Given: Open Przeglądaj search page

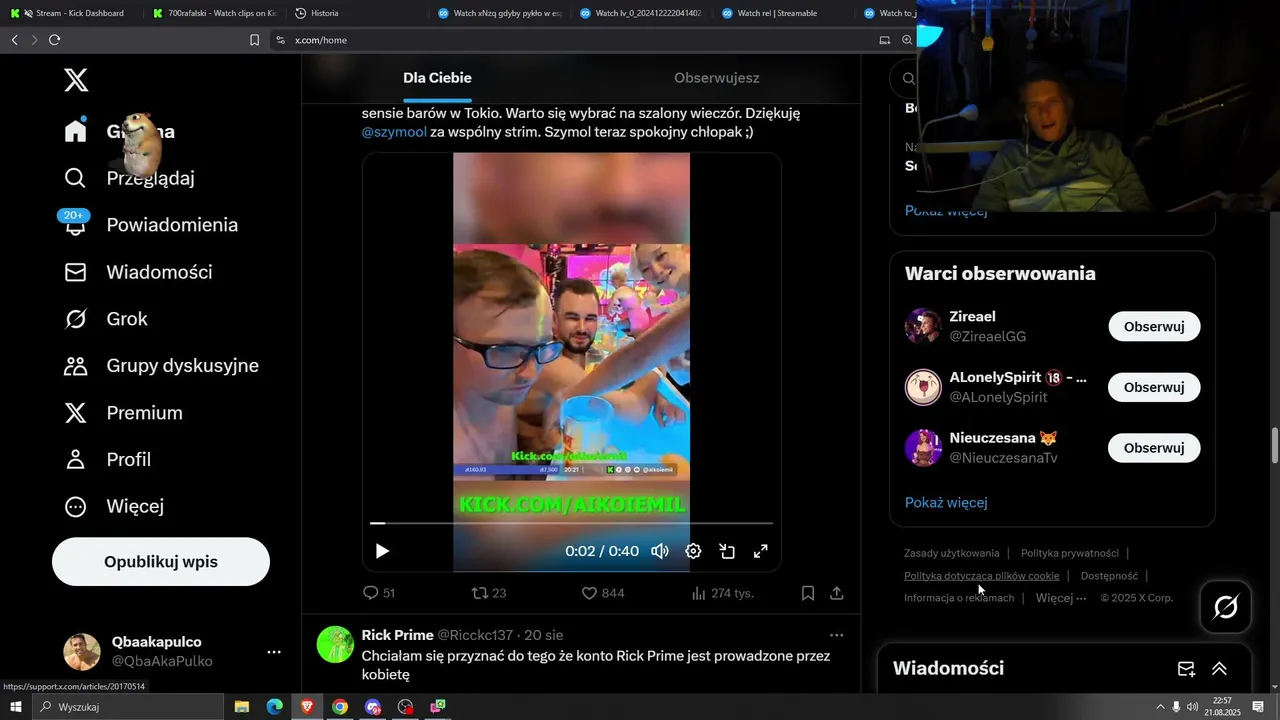Looking at the screenshot, I should point(129,178).
